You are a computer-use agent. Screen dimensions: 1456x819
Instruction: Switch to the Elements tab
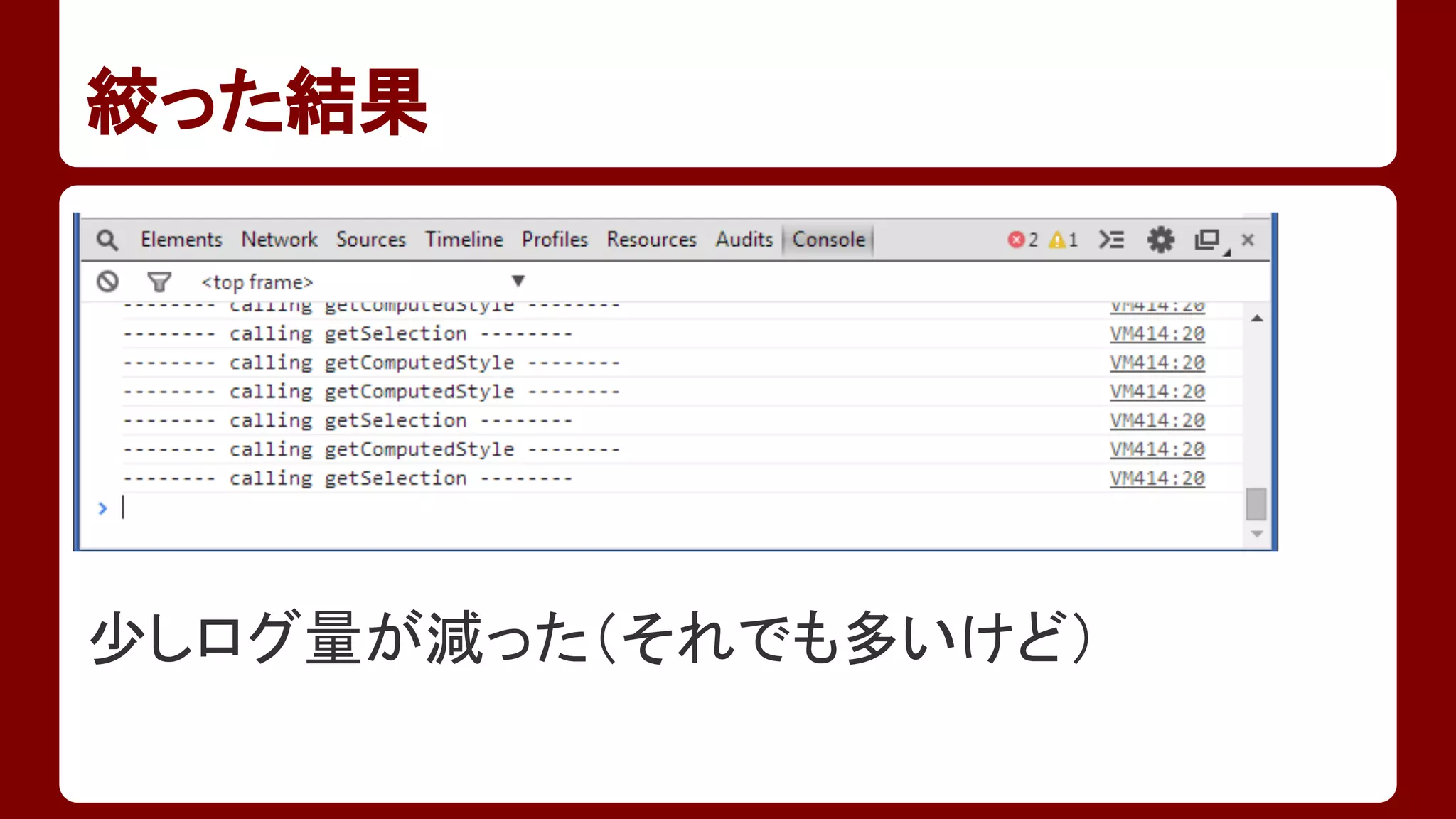(181, 240)
